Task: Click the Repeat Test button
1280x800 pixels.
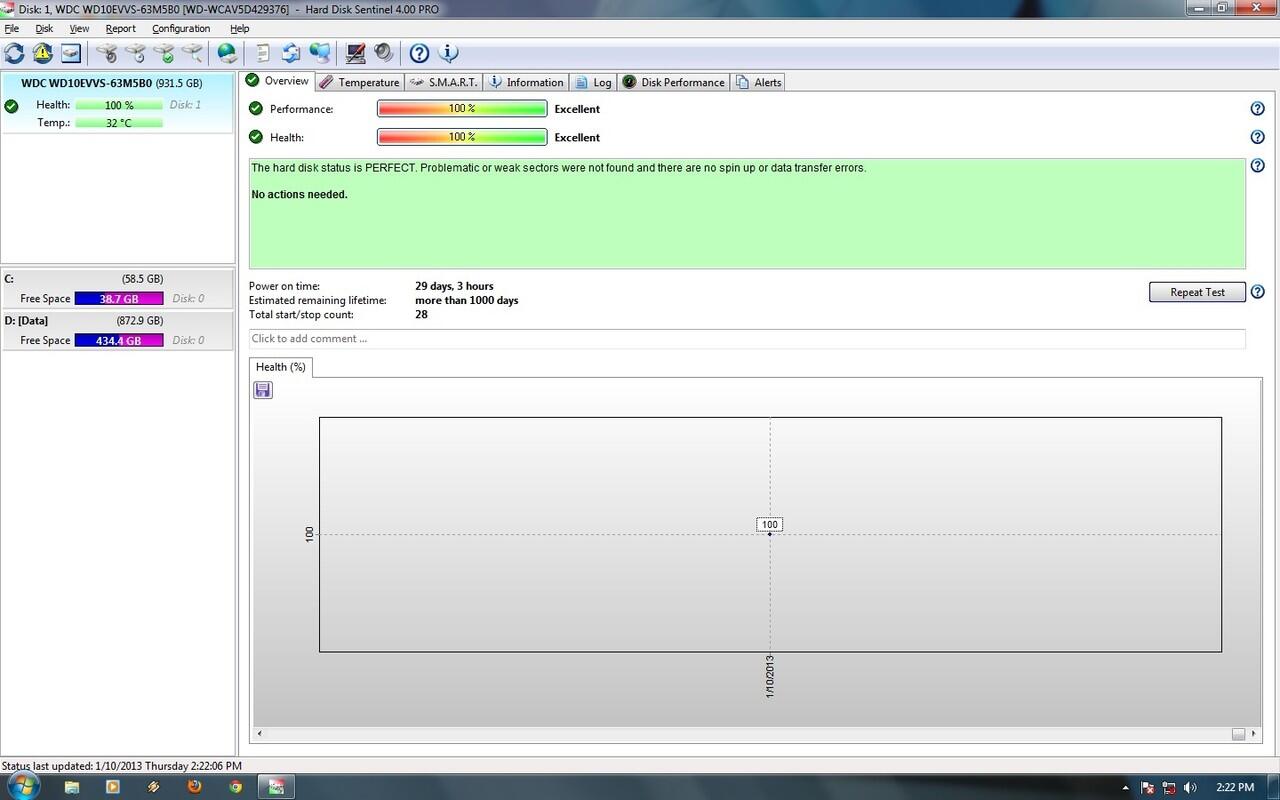Action: pyautogui.click(x=1197, y=292)
